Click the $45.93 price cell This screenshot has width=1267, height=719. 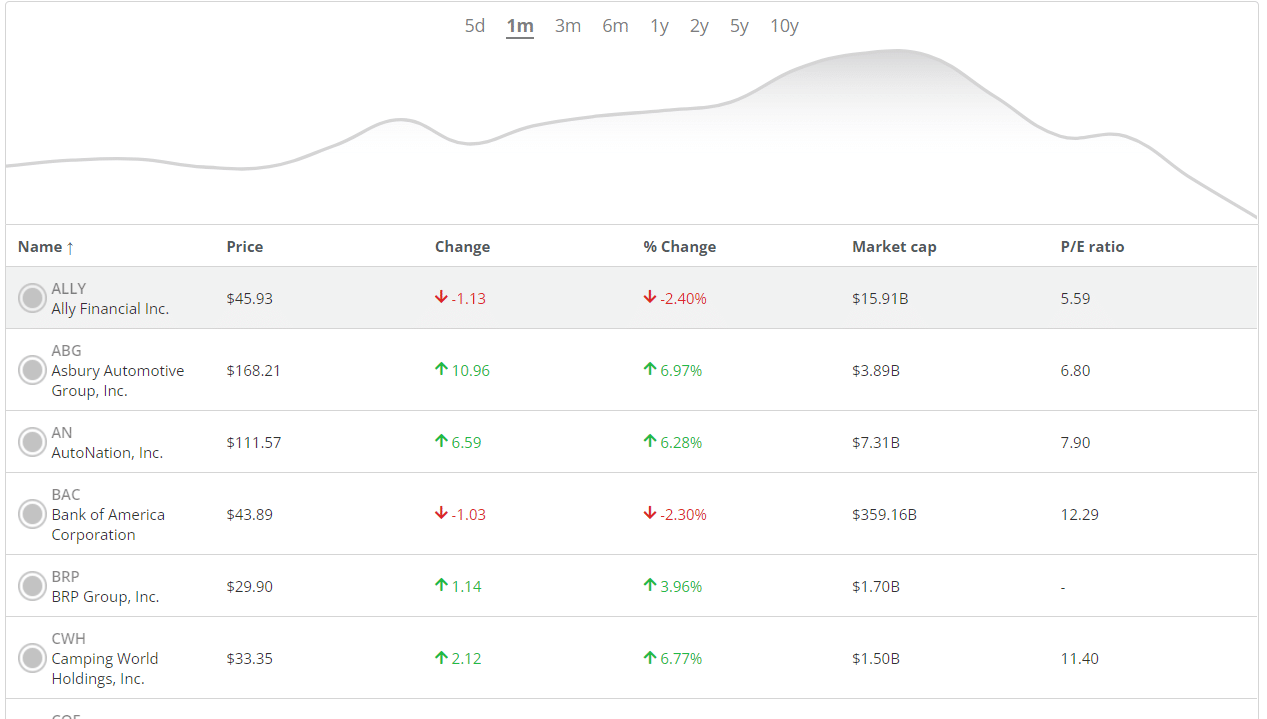pos(250,299)
